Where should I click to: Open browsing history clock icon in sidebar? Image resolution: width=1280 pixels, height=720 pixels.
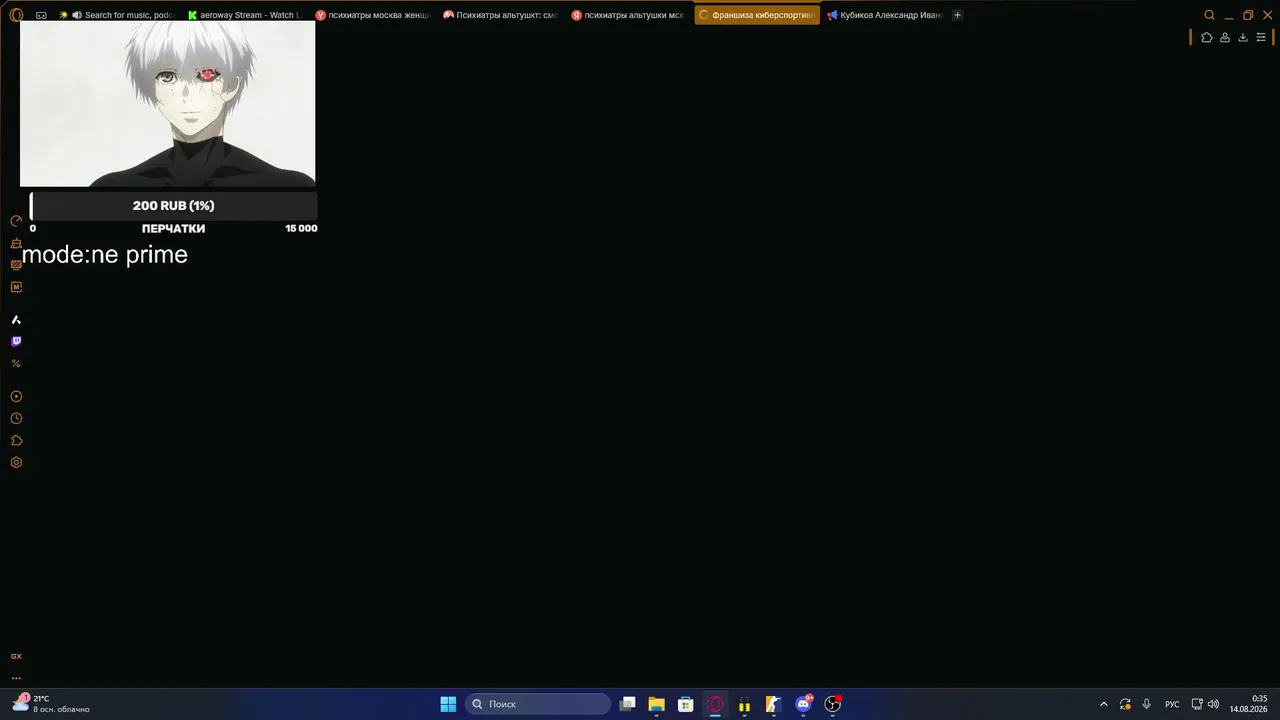tap(16, 419)
